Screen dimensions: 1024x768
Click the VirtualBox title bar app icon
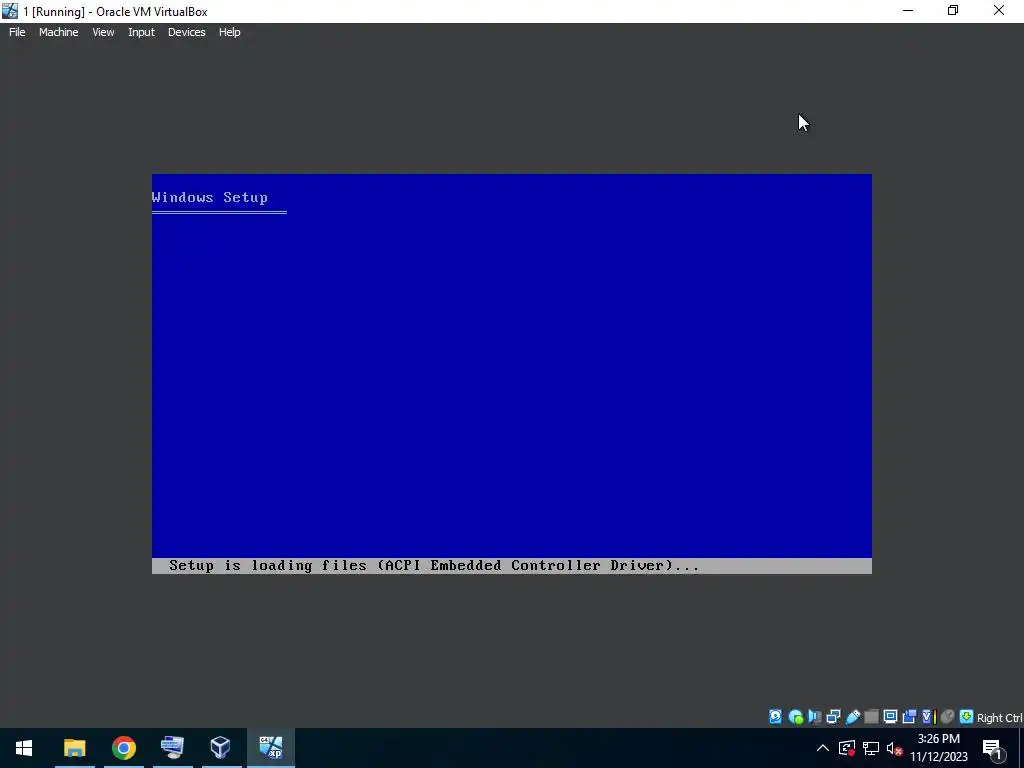tap(10, 11)
